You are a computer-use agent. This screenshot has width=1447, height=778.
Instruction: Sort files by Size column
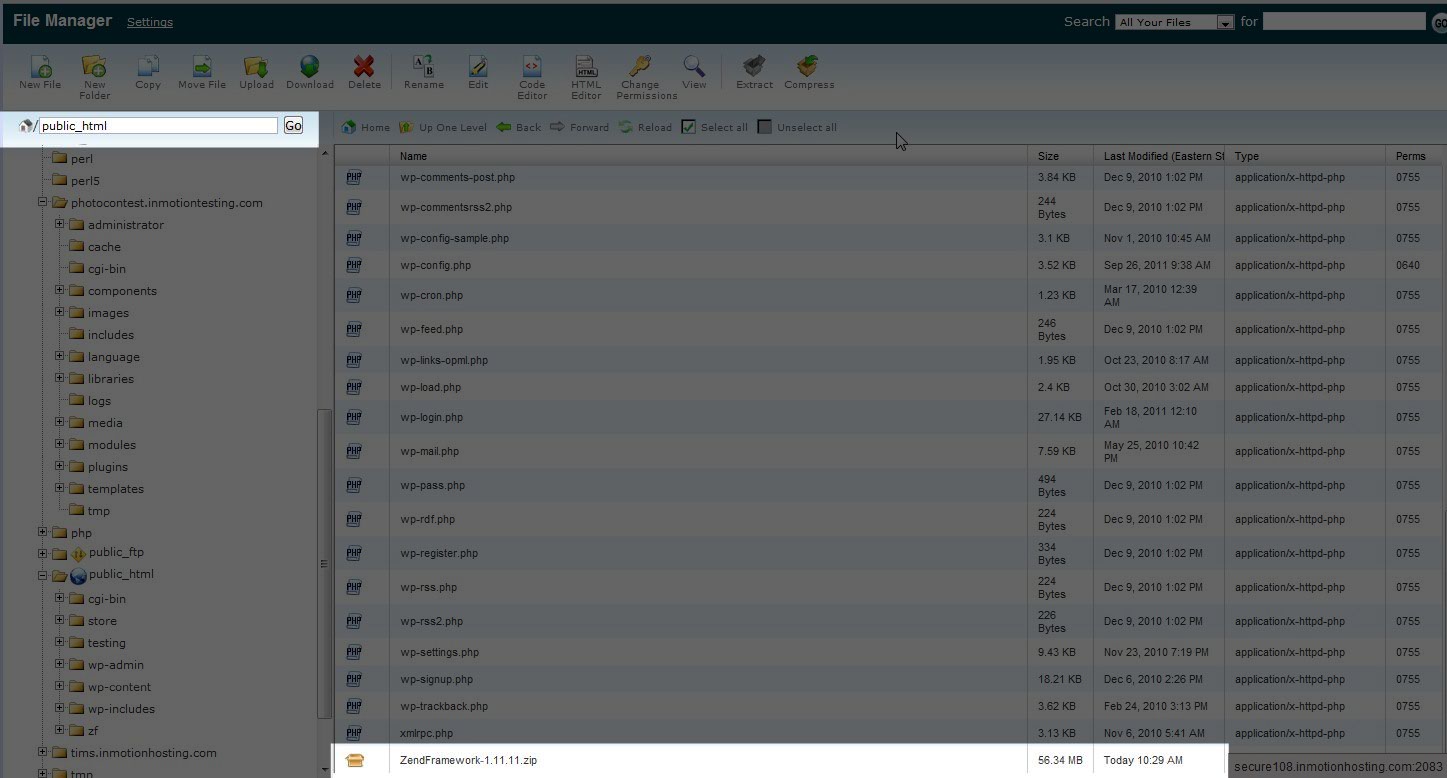click(1060, 156)
